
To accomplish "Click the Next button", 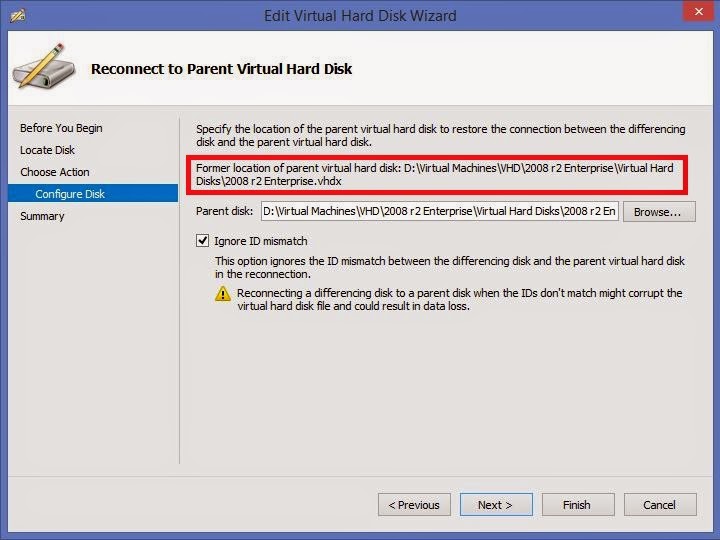I will click(495, 505).
